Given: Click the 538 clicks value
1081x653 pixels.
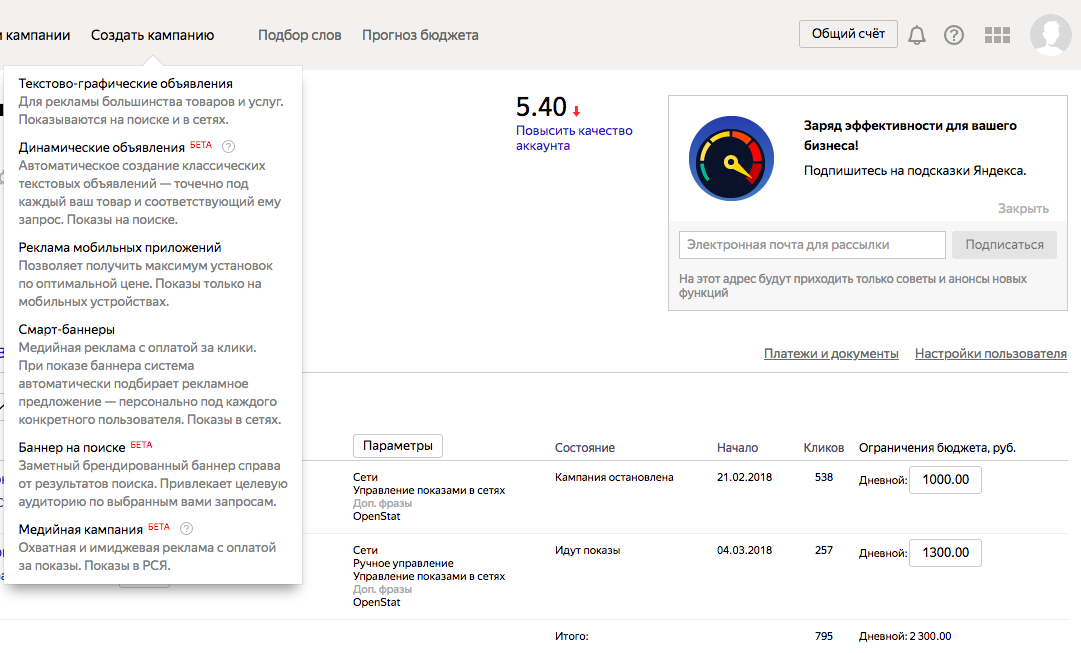Looking at the screenshot, I should [824, 477].
